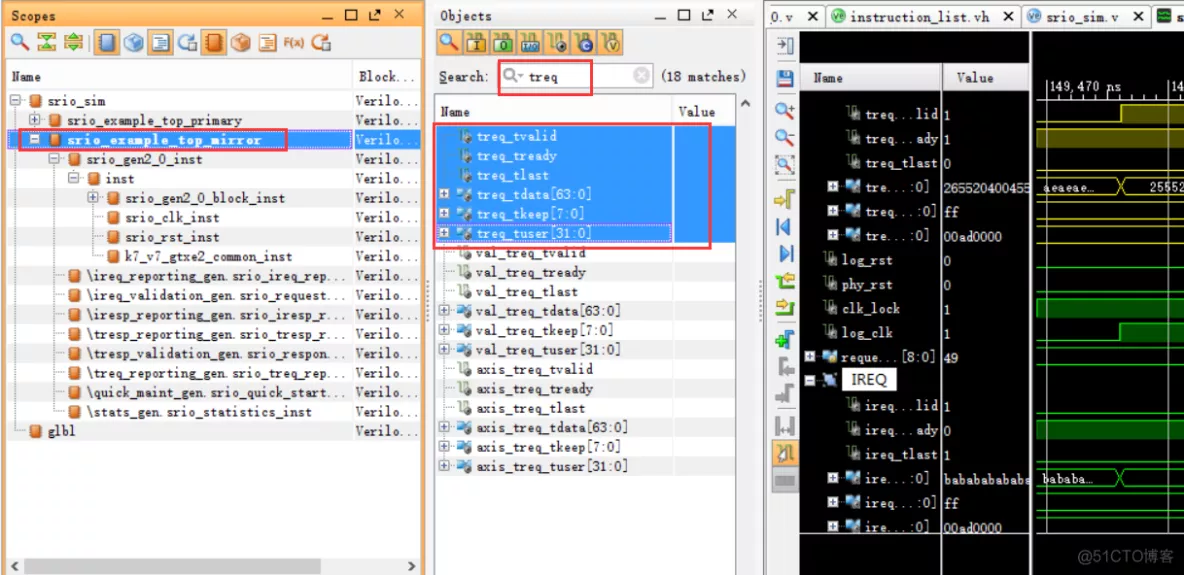This screenshot has height=575, width=1184.
Task: Click Name column header in Scopes
Action: [x=179, y=76]
